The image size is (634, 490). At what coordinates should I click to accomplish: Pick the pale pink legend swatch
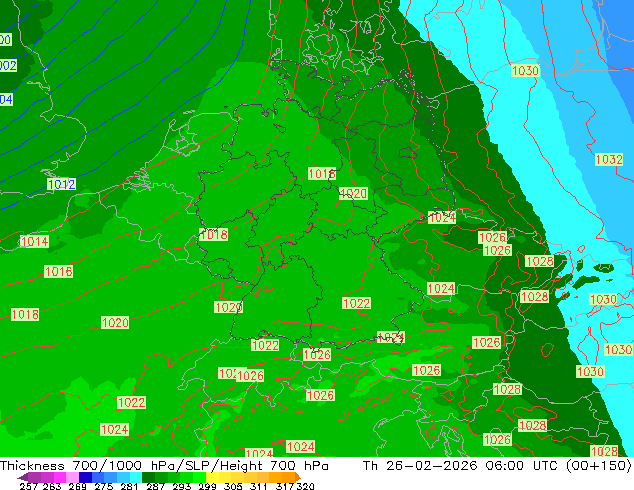[72, 477]
